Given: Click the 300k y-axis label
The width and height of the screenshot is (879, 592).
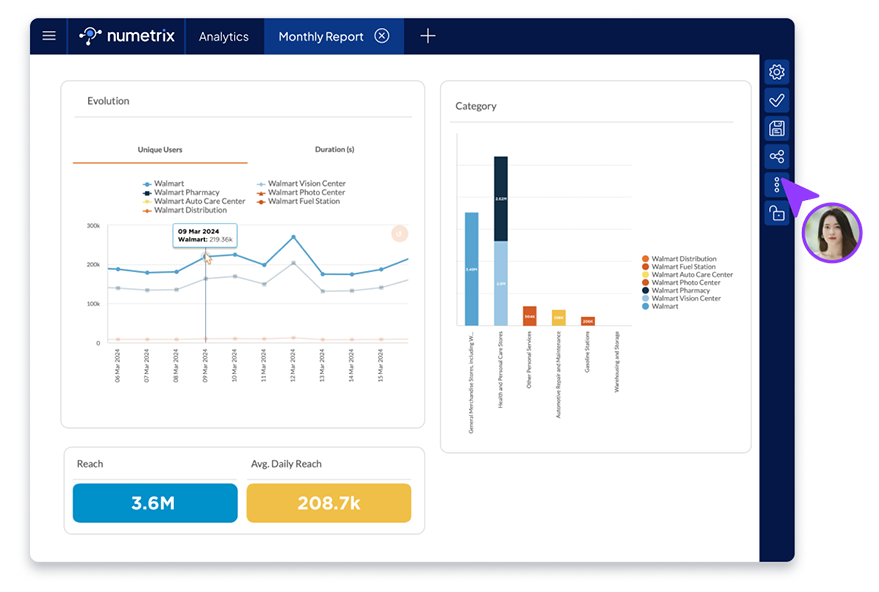Looking at the screenshot, I should pyautogui.click(x=94, y=226).
